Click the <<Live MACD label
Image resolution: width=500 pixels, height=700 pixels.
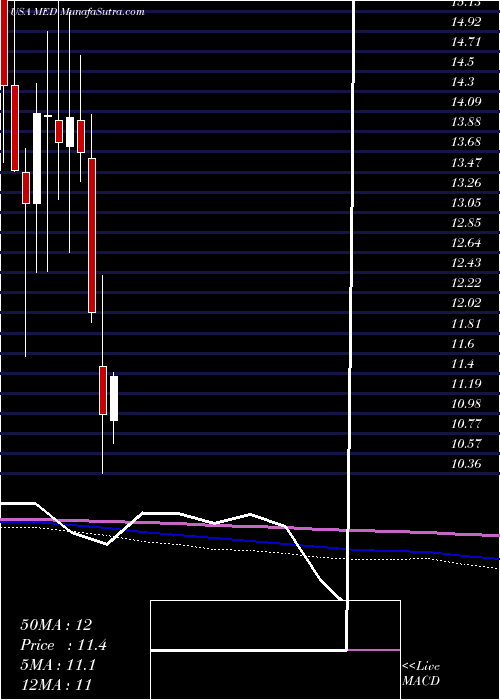421,674
